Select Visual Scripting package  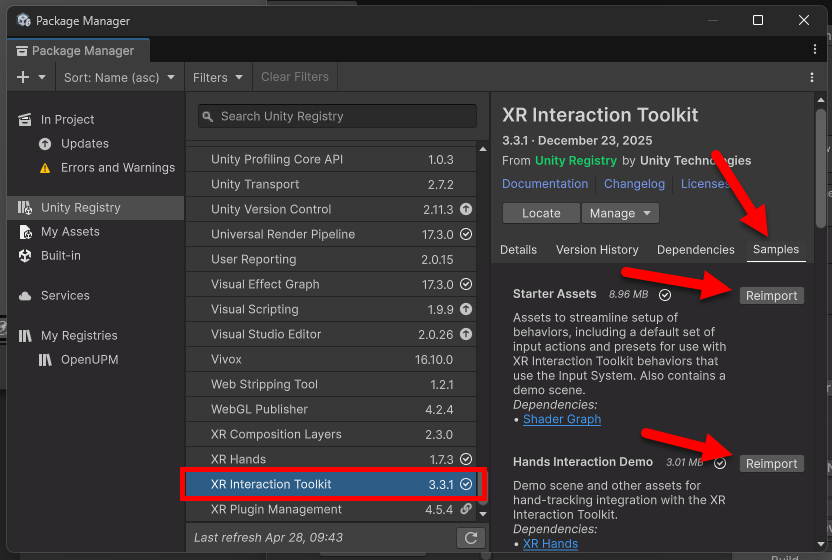(x=331, y=309)
